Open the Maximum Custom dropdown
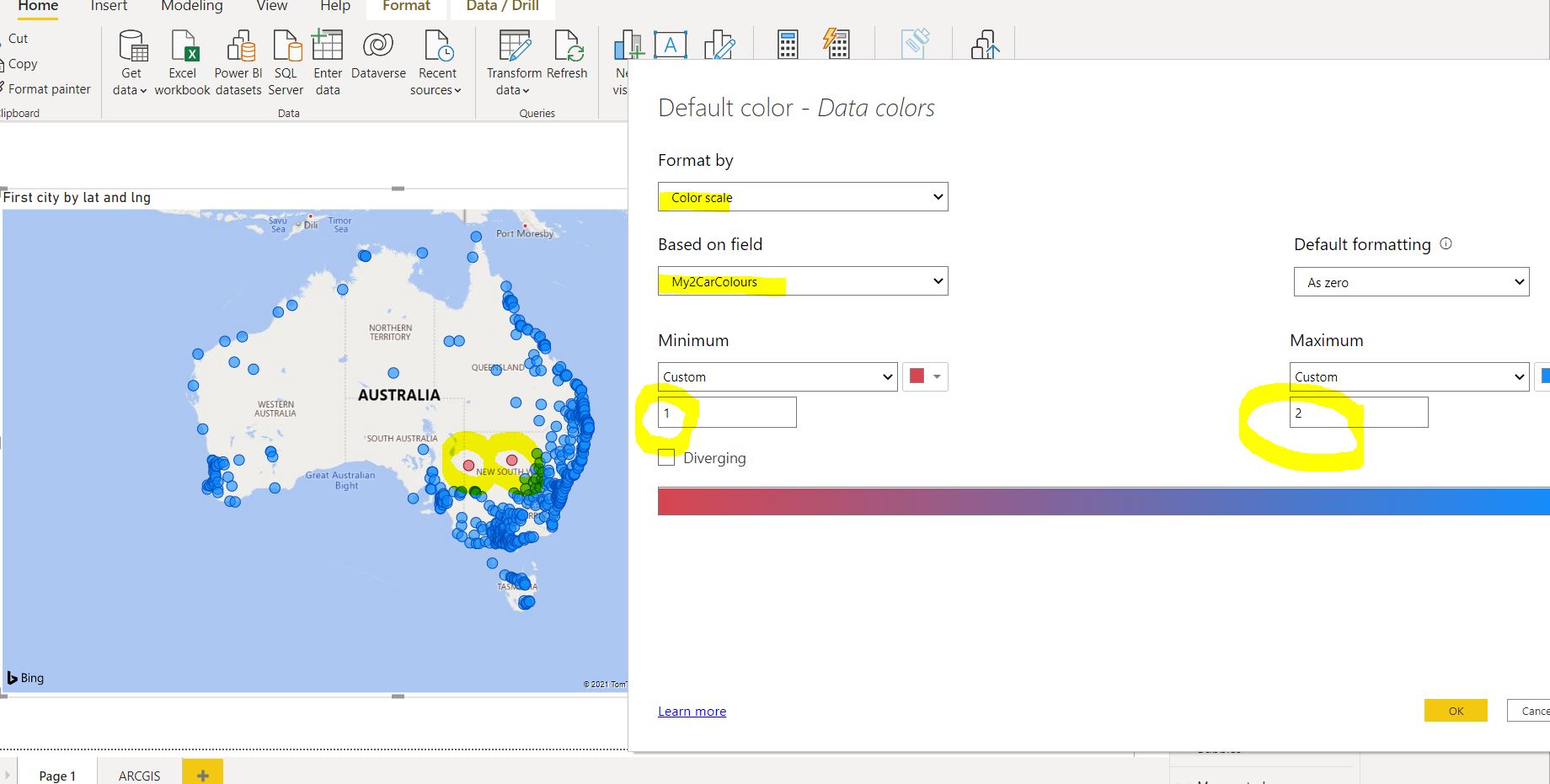The height and width of the screenshot is (784, 1550). click(1409, 376)
